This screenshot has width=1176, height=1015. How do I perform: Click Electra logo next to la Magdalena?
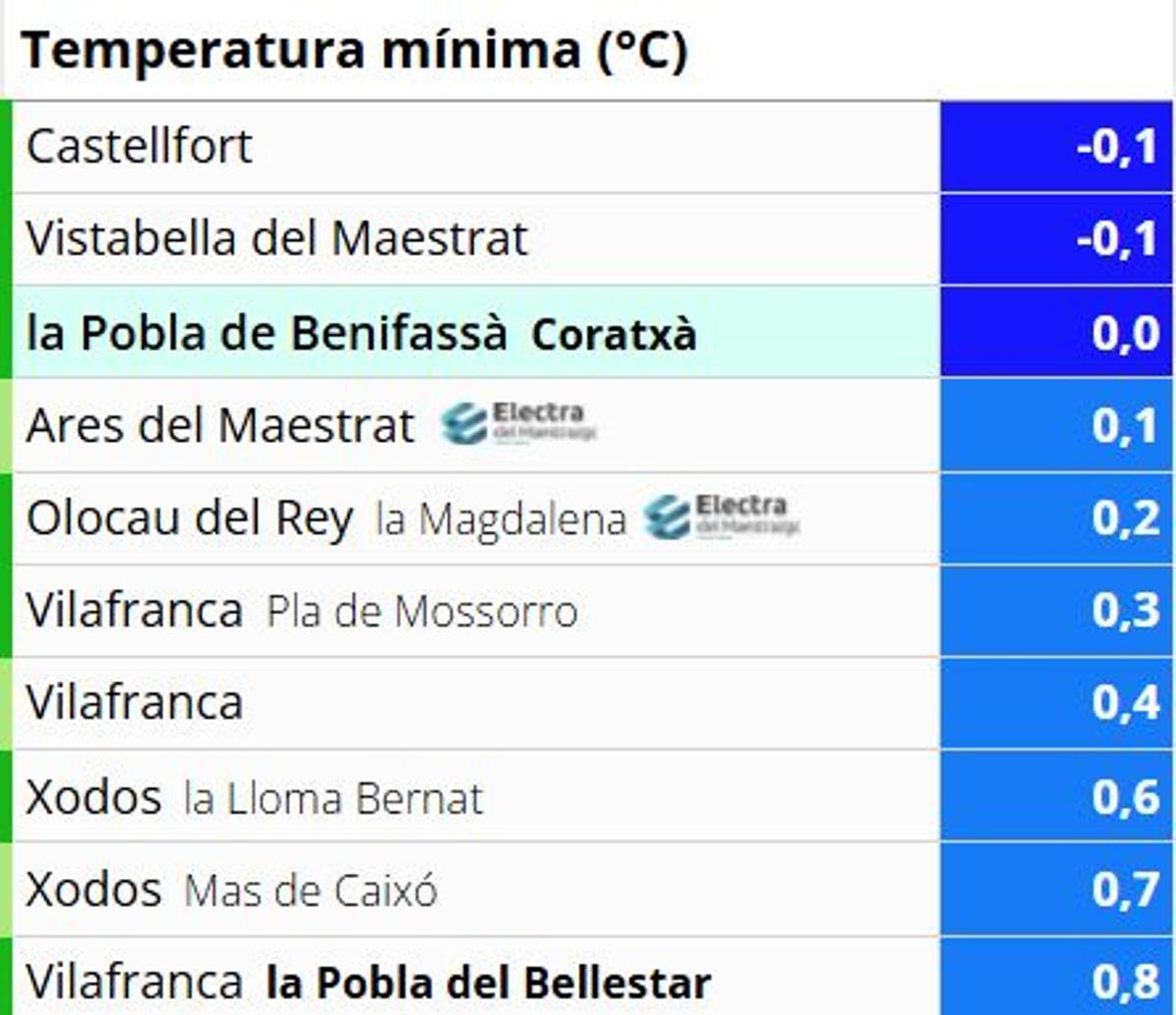pyautogui.click(x=721, y=516)
